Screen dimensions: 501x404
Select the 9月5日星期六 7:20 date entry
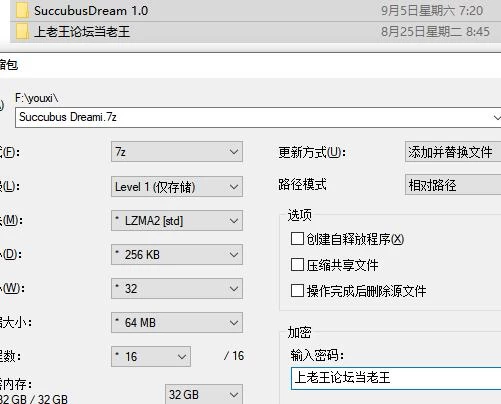pos(432,11)
